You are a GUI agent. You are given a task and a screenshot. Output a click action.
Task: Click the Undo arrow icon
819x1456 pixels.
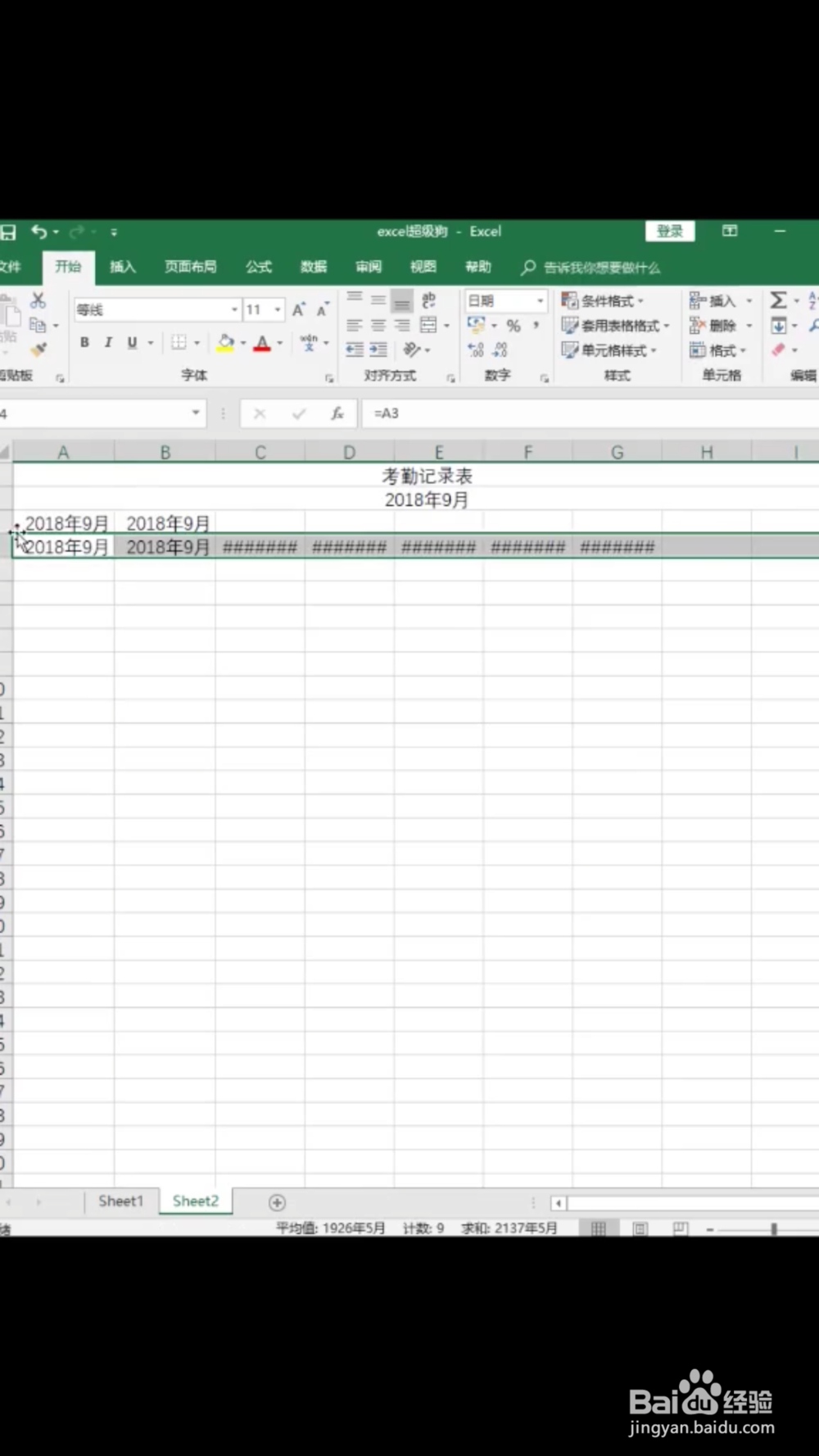(x=38, y=232)
